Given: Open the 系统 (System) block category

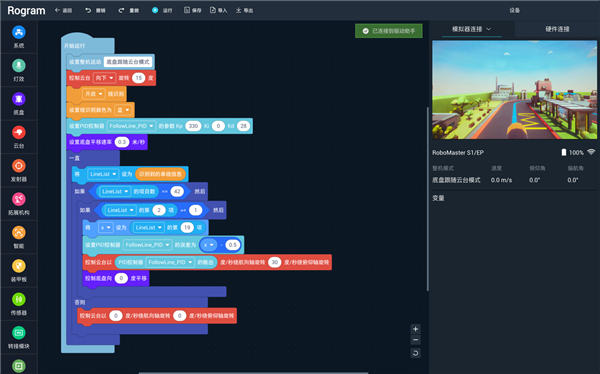Looking at the screenshot, I should coord(19,37).
